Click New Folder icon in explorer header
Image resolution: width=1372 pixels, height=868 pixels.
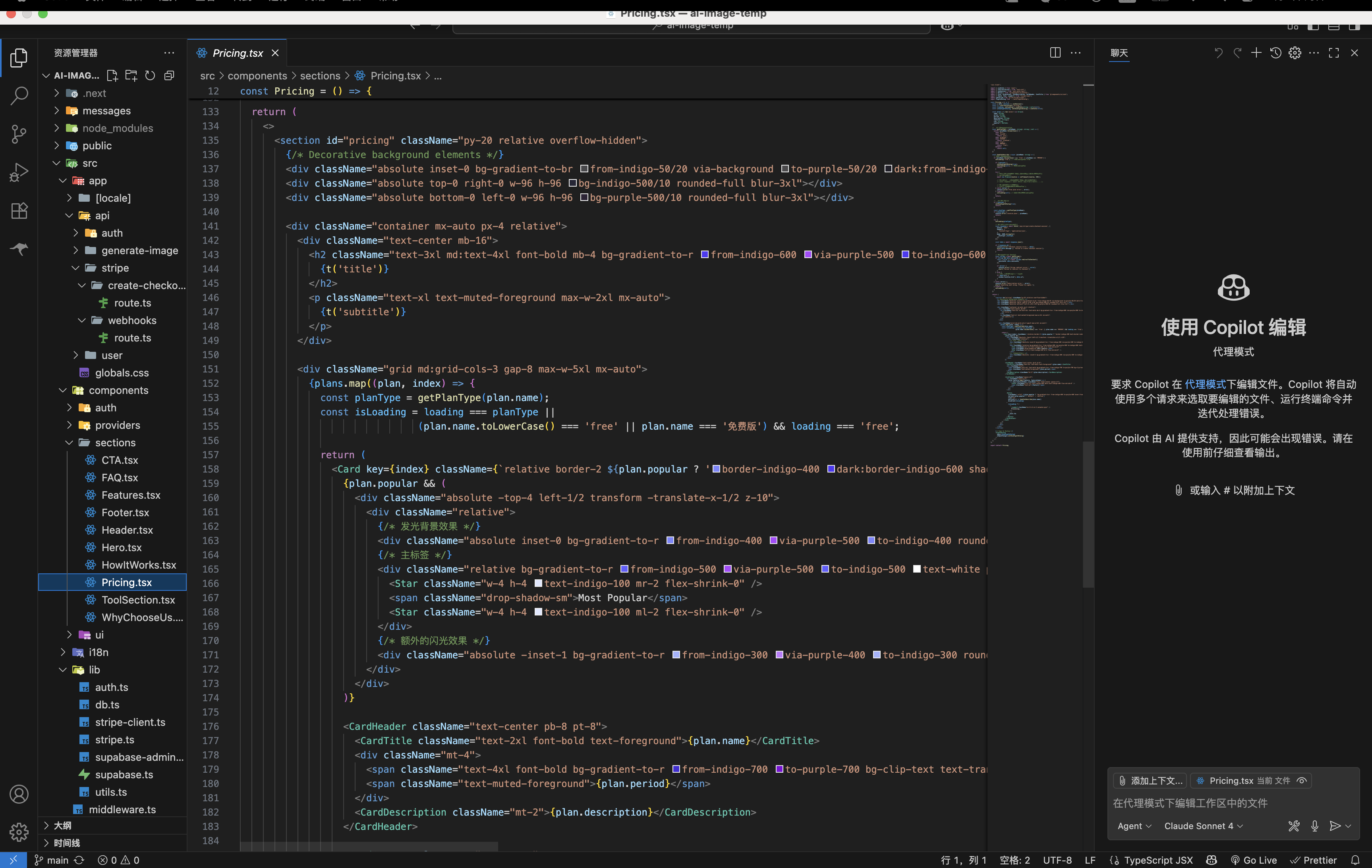click(131, 75)
